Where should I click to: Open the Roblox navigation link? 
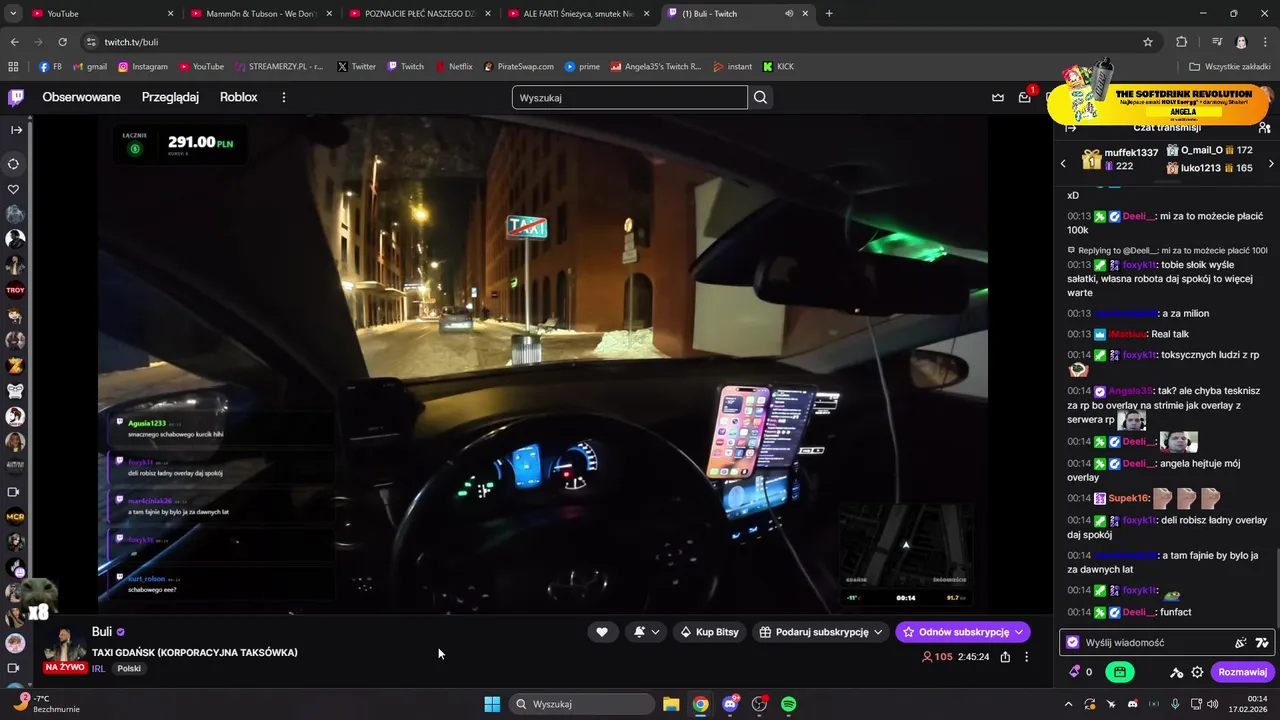click(239, 97)
